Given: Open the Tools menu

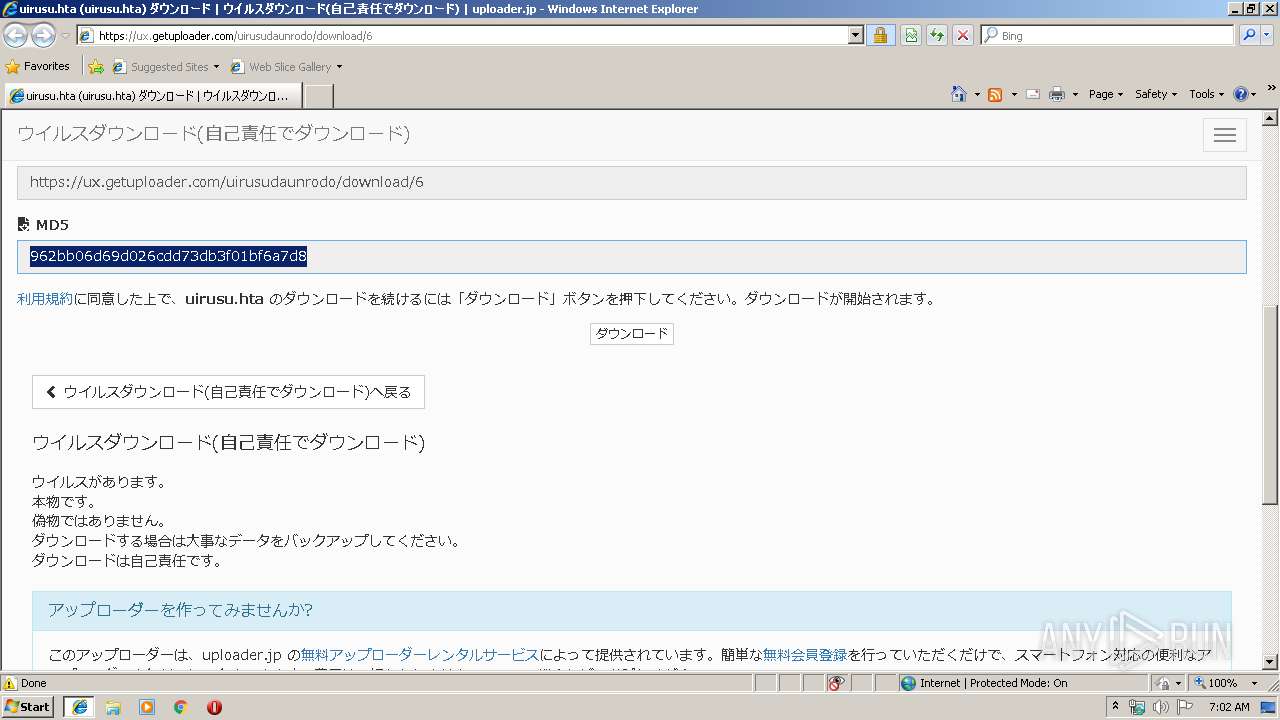Looking at the screenshot, I should pyautogui.click(x=1206, y=94).
